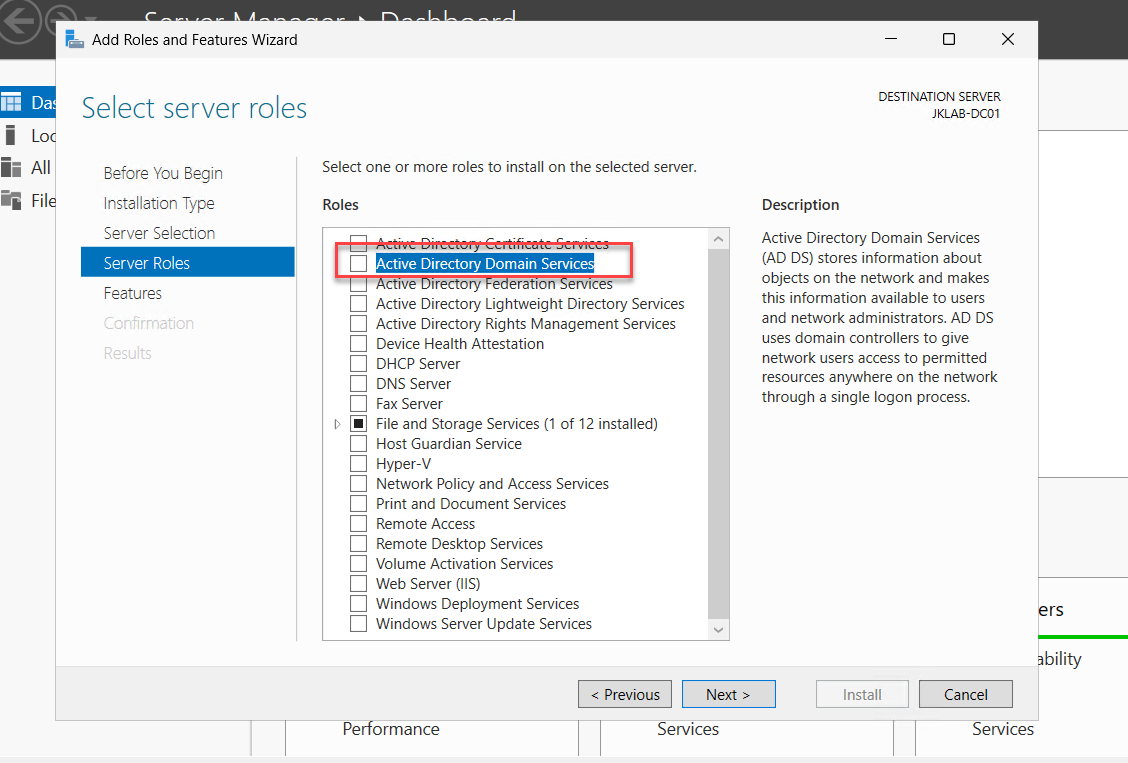1128x763 pixels.
Task: Check the Remote Access checkbox
Action: pyautogui.click(x=358, y=524)
